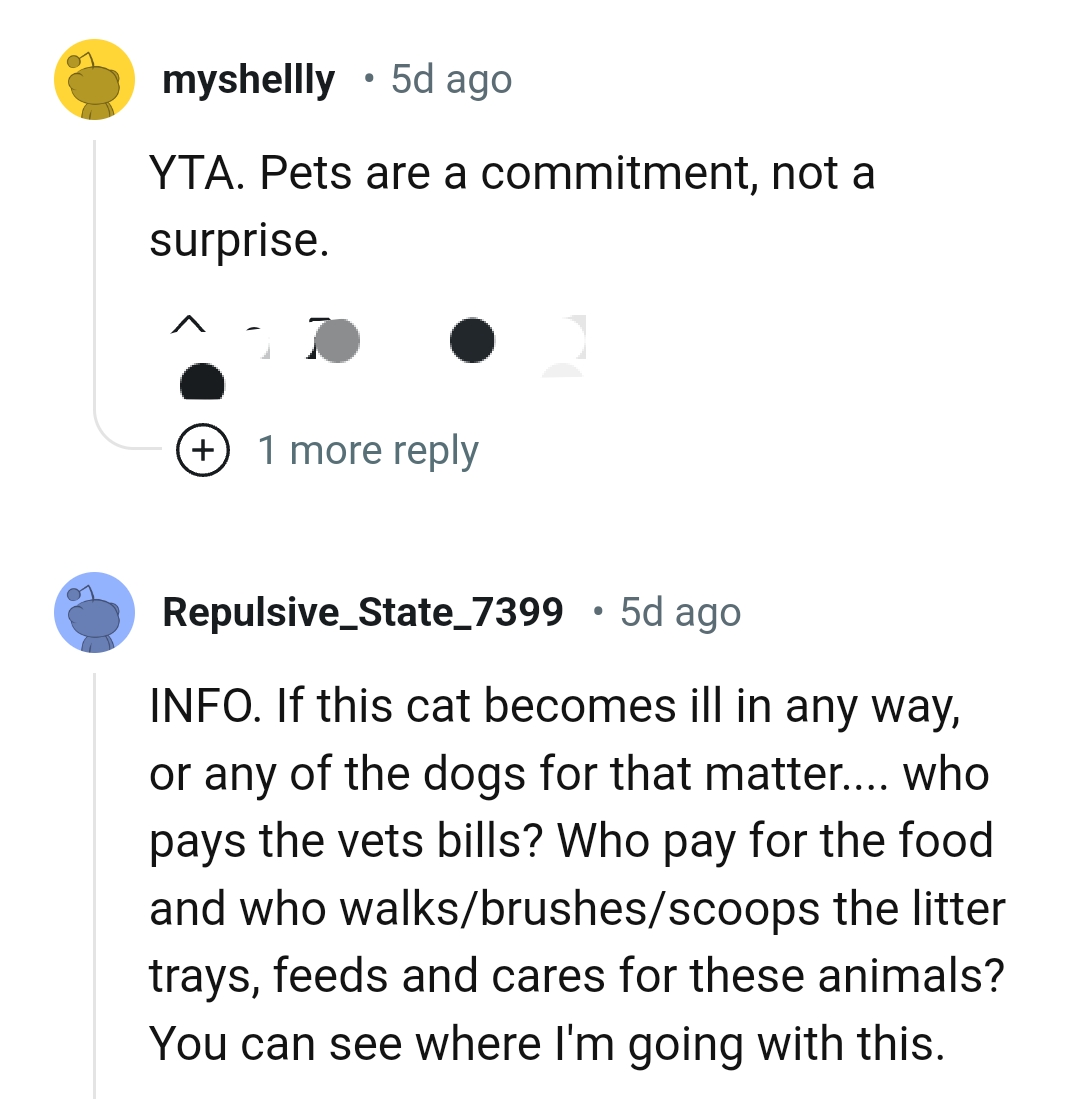Click Repulsive_State_7399's blue snoo avatar

(x=94, y=612)
